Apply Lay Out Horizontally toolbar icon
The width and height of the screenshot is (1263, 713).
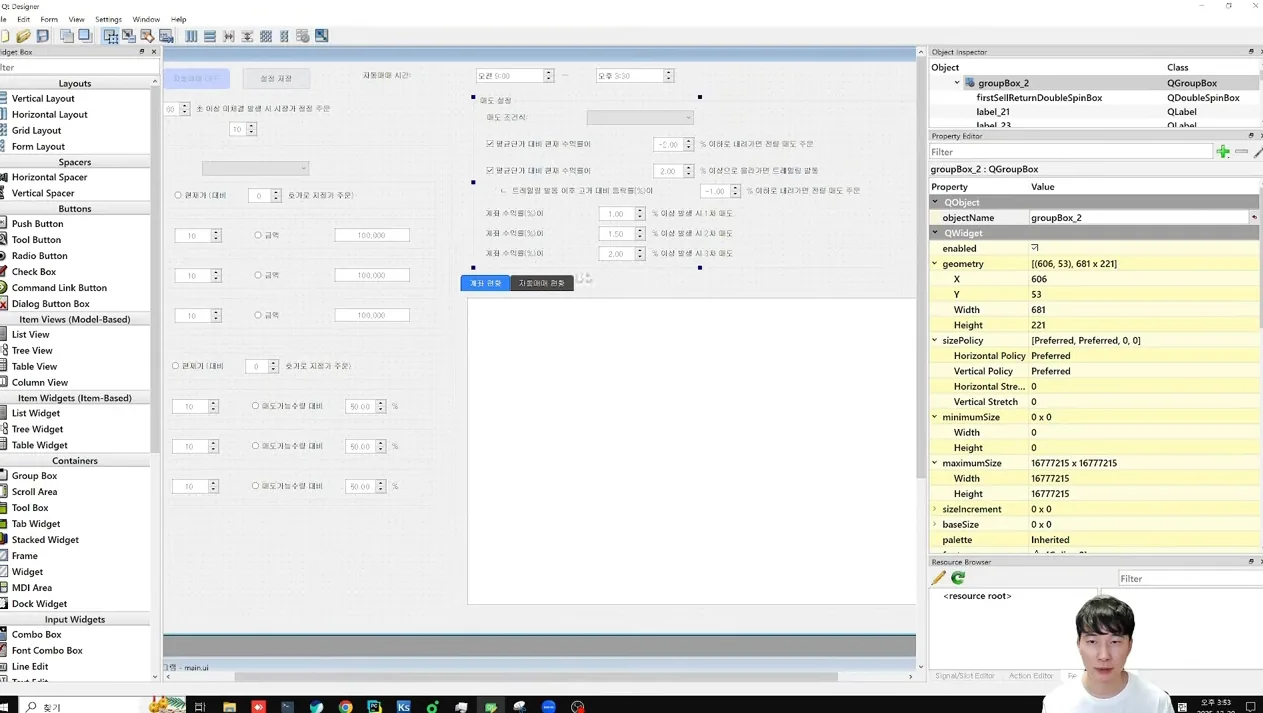click(x=191, y=36)
